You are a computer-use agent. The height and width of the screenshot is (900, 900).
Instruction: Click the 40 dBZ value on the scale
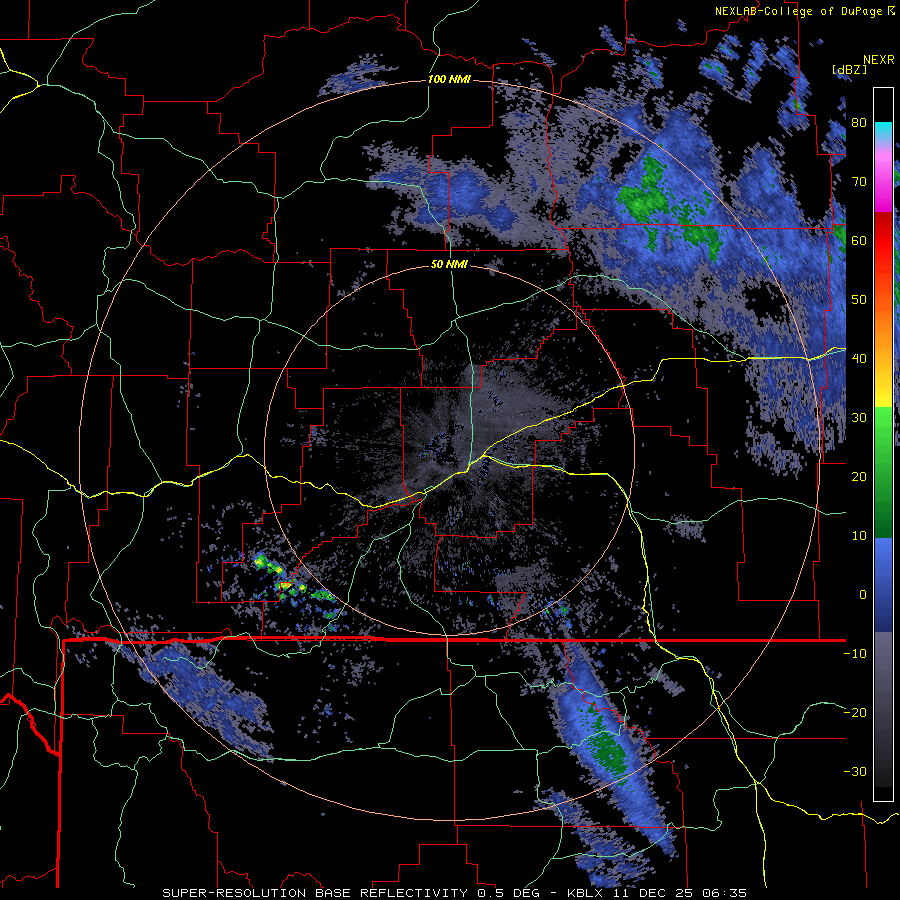coord(859,359)
